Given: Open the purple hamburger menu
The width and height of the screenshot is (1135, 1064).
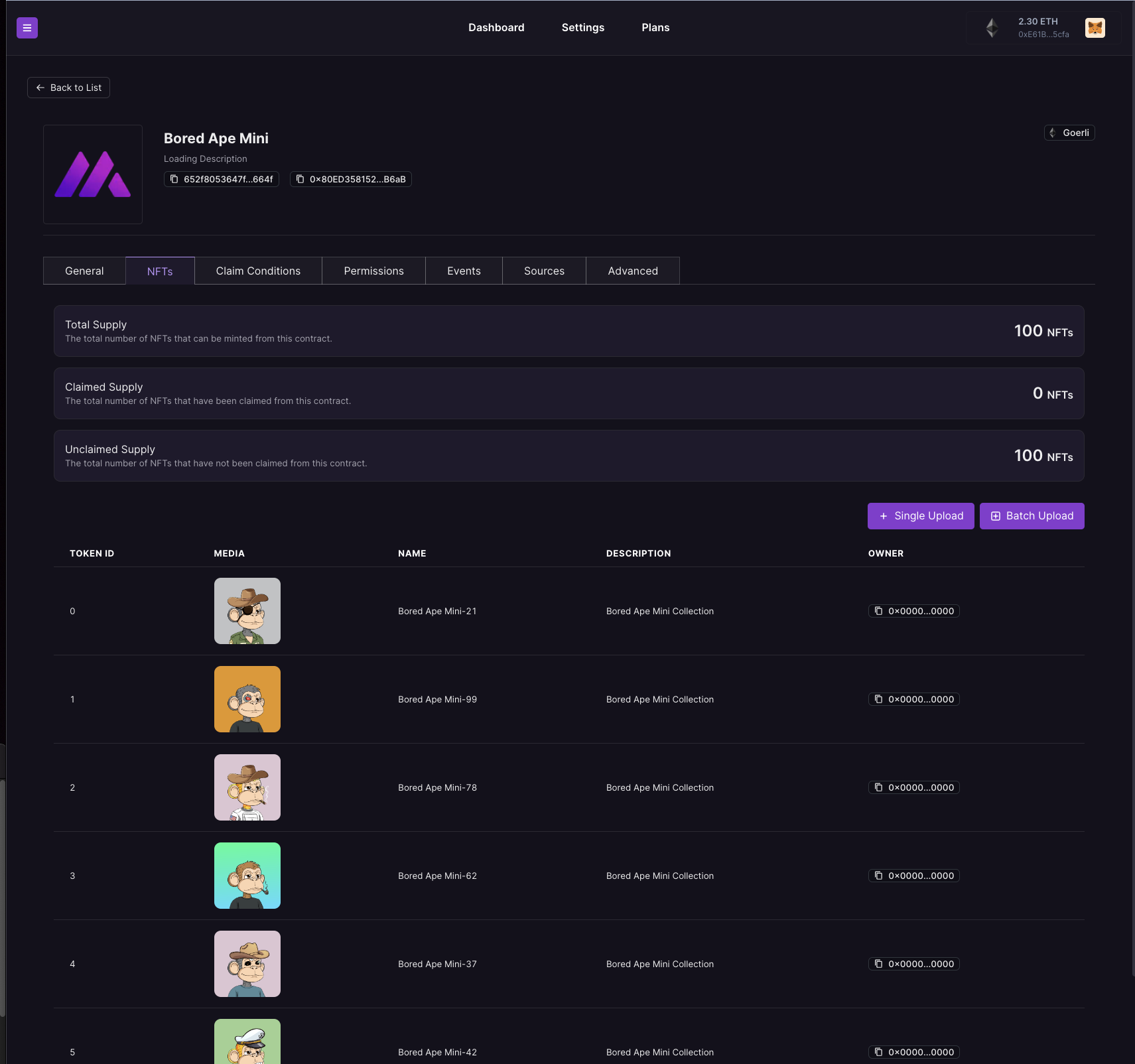Looking at the screenshot, I should (x=27, y=28).
